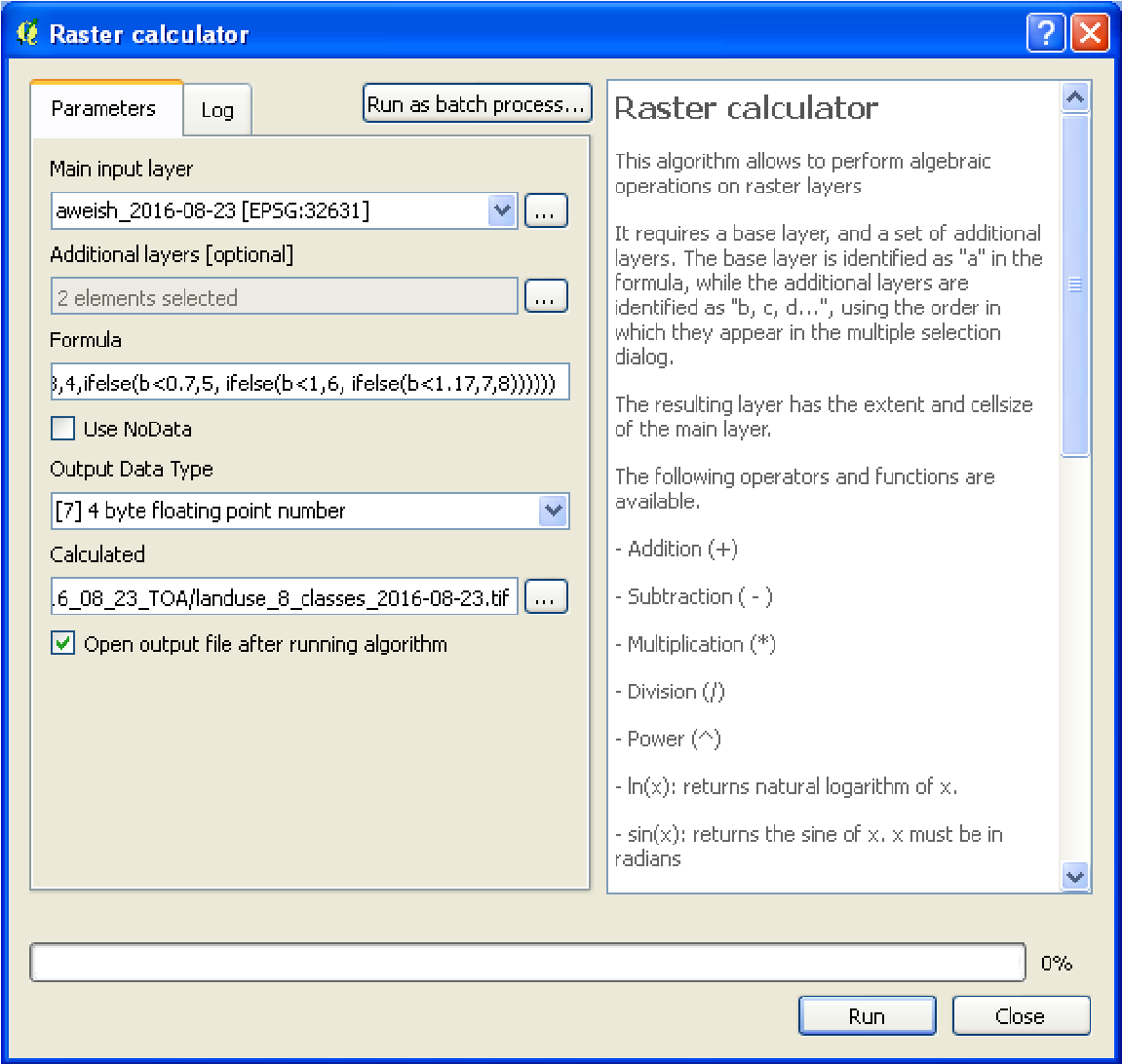Open additional layers selection dialog

click(546, 297)
